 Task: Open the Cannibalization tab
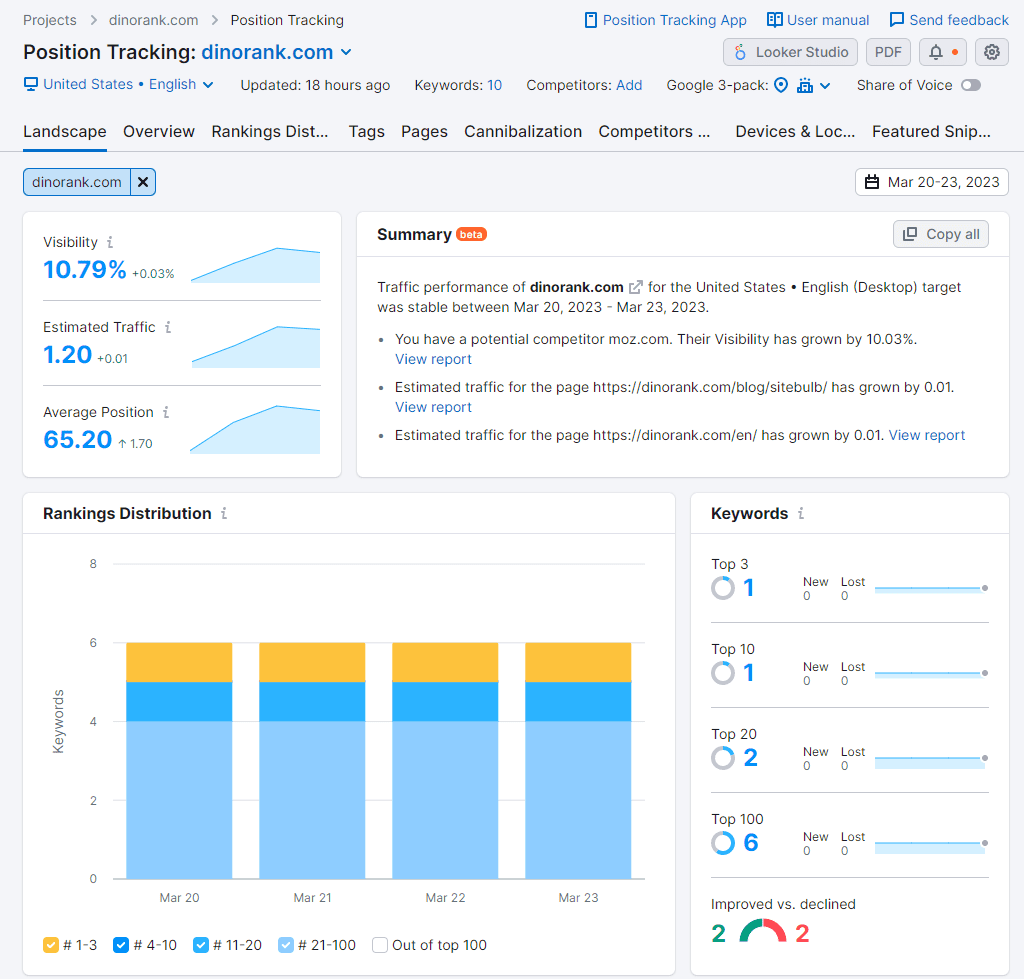tap(523, 131)
